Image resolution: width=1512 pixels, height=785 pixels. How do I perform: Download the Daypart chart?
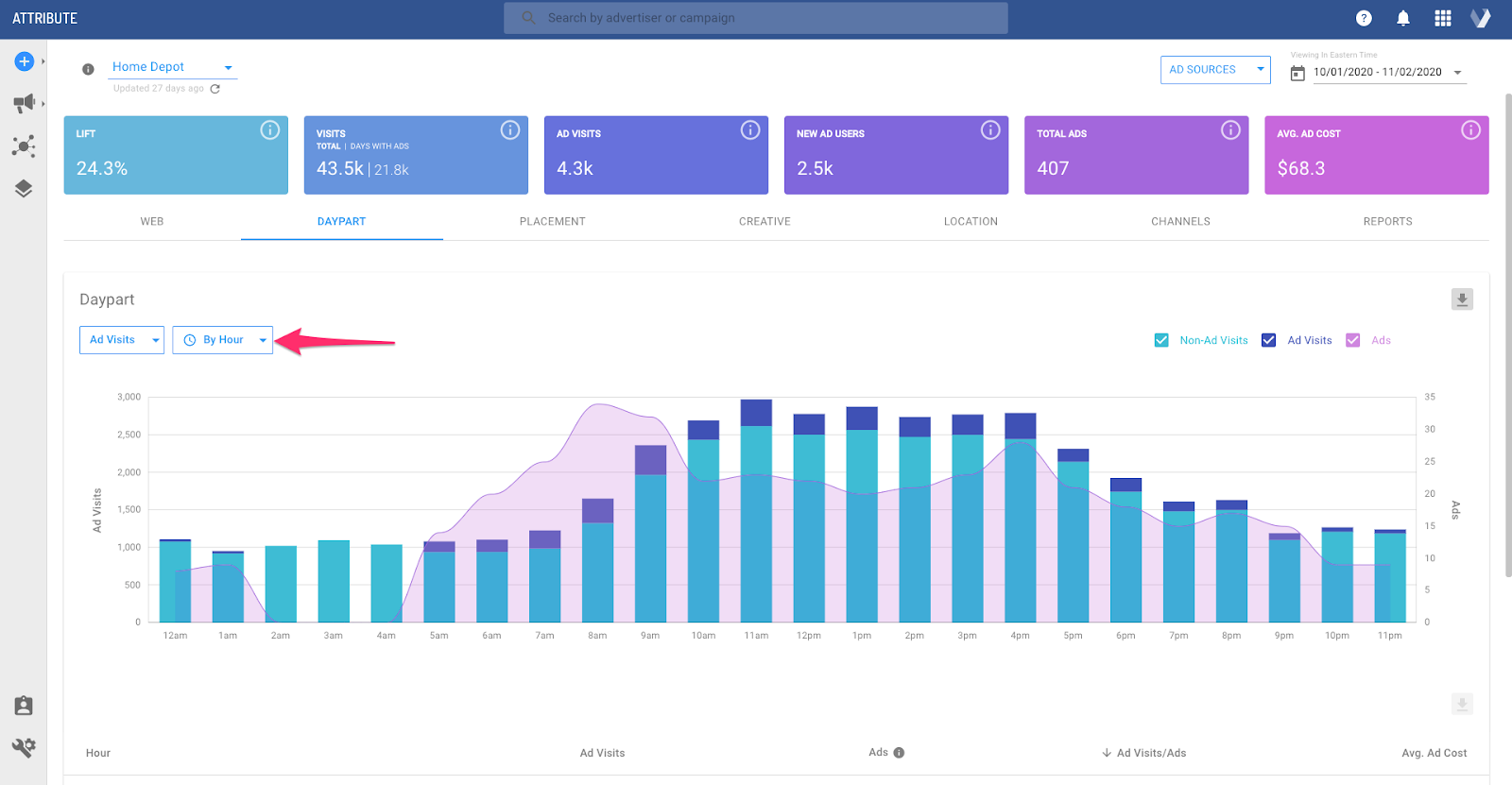point(1462,299)
